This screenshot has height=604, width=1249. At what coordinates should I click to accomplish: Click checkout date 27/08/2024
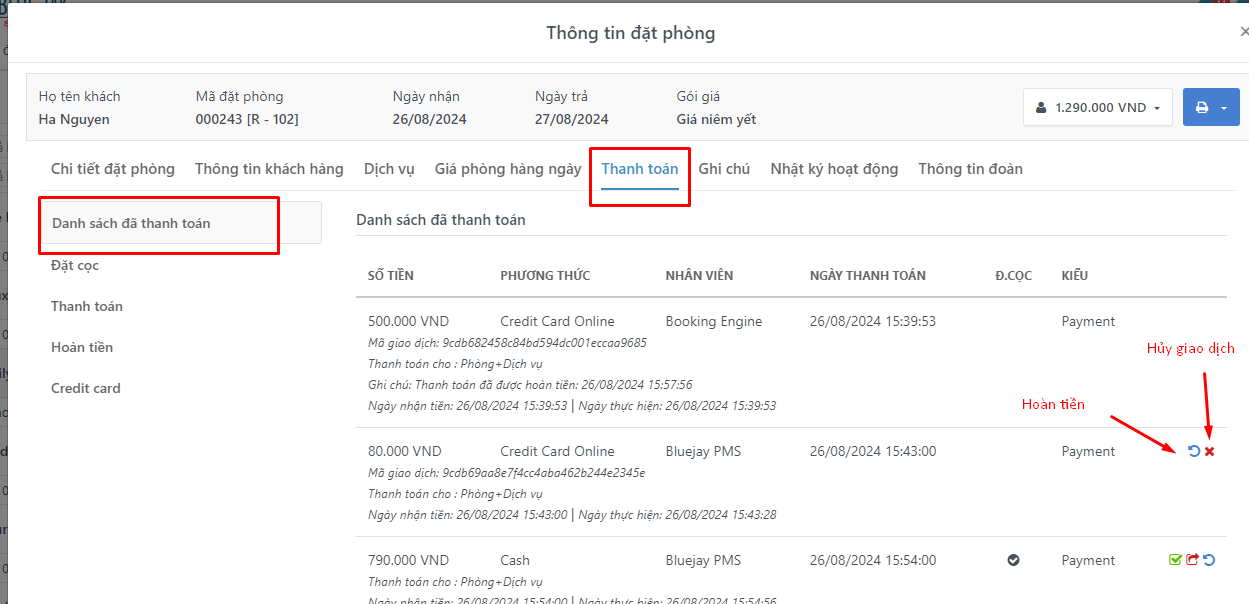[x=572, y=119]
